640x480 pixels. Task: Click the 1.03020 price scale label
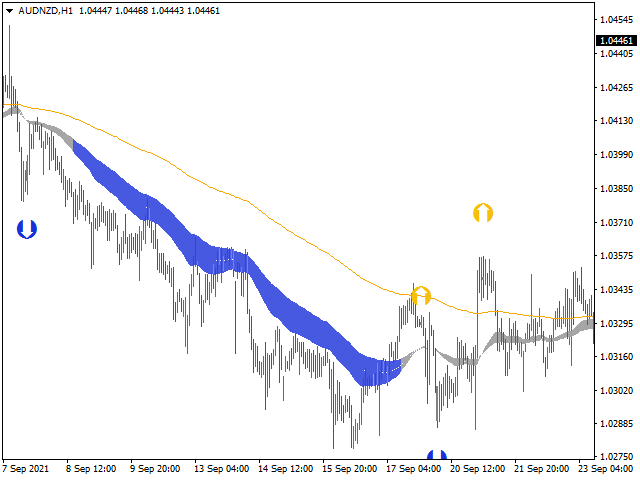(616, 390)
